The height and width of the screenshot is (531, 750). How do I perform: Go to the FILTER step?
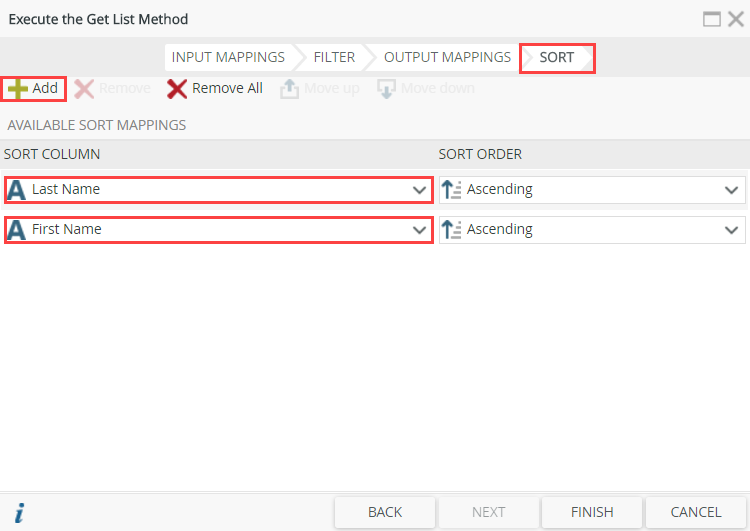pyautogui.click(x=334, y=57)
